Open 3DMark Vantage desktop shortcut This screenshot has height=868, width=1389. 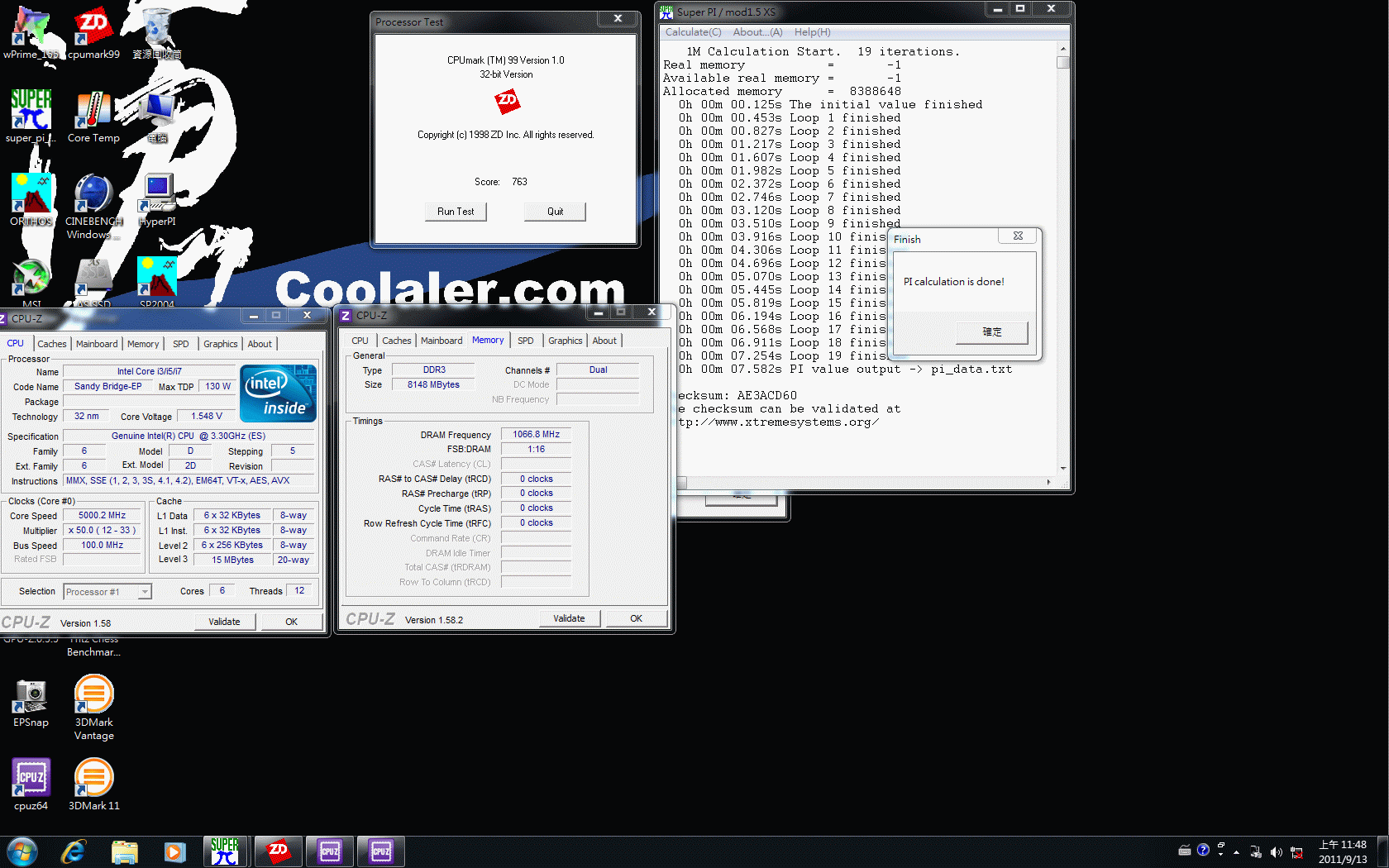93,708
